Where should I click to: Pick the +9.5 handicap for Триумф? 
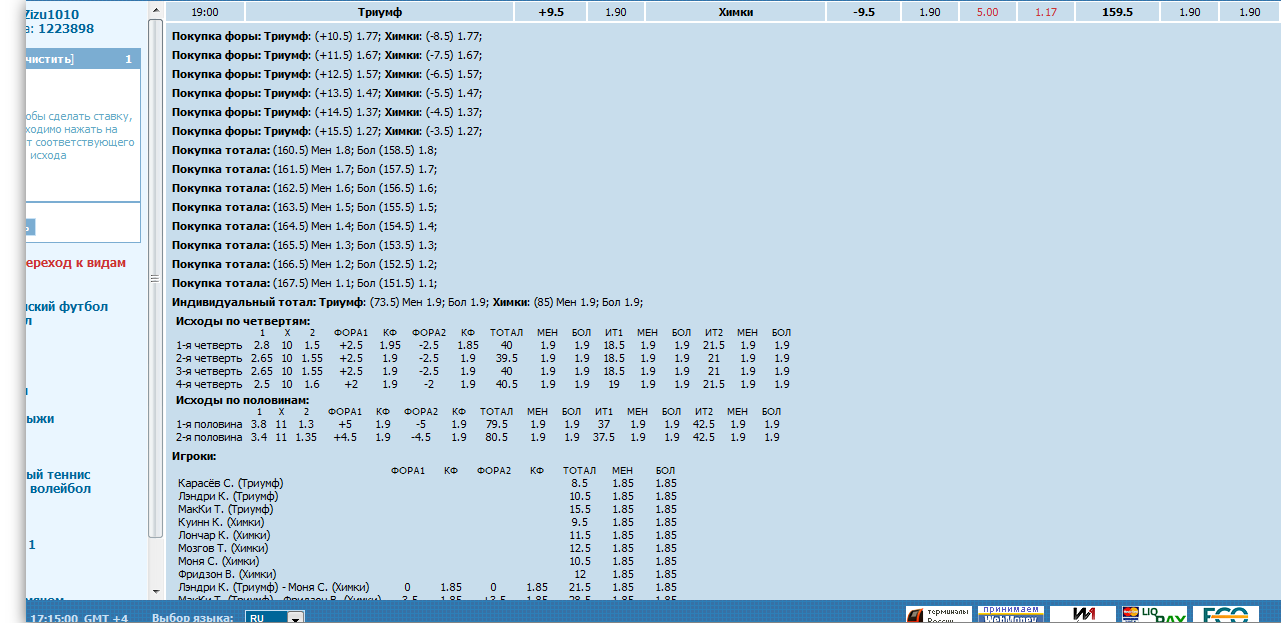(551, 12)
